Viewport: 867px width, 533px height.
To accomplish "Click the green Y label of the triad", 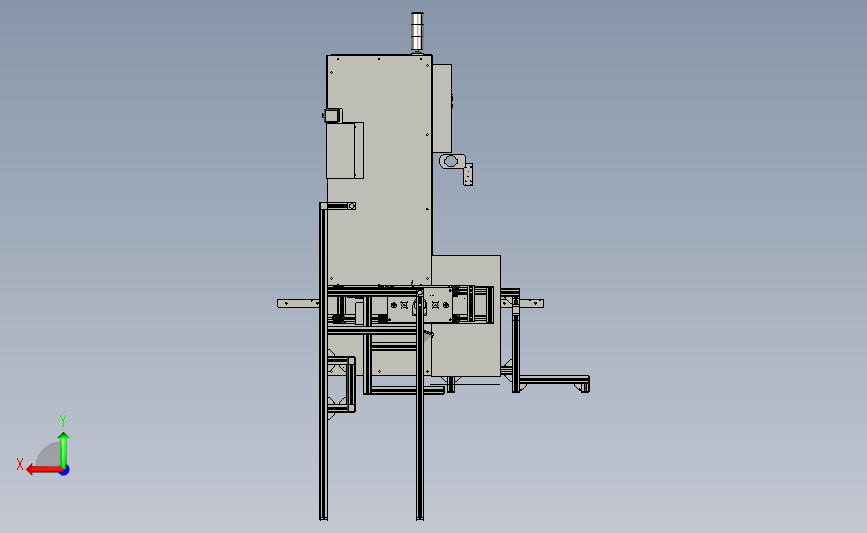I will point(63,421).
